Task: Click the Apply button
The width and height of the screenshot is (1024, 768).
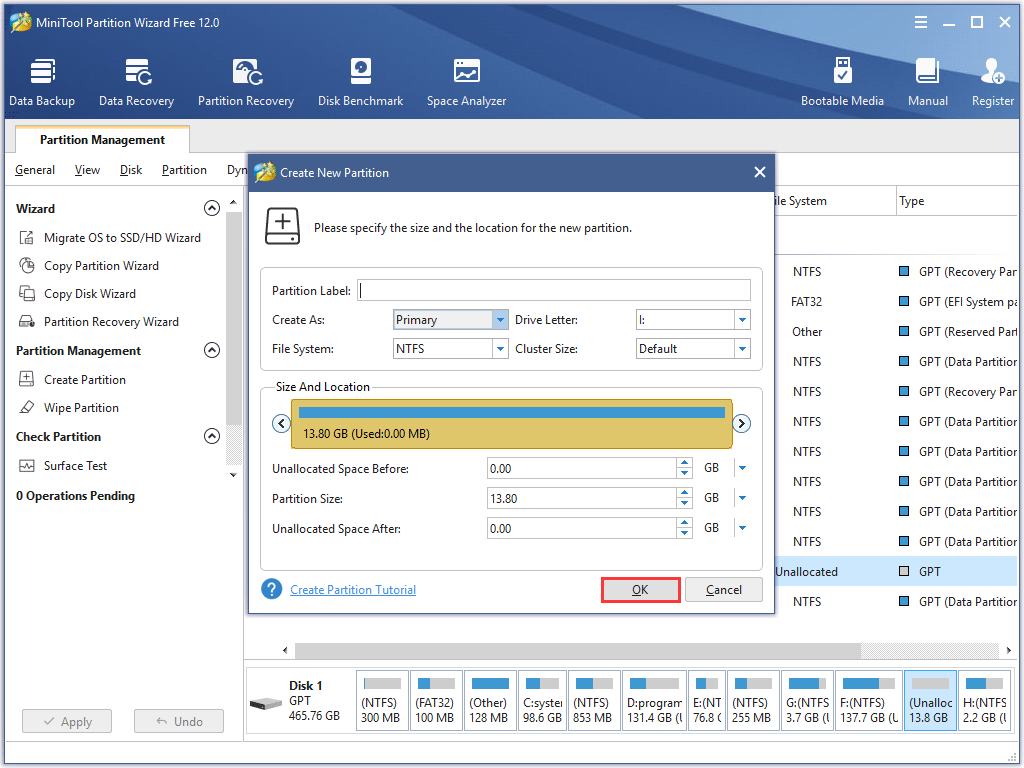Action: coord(67,722)
